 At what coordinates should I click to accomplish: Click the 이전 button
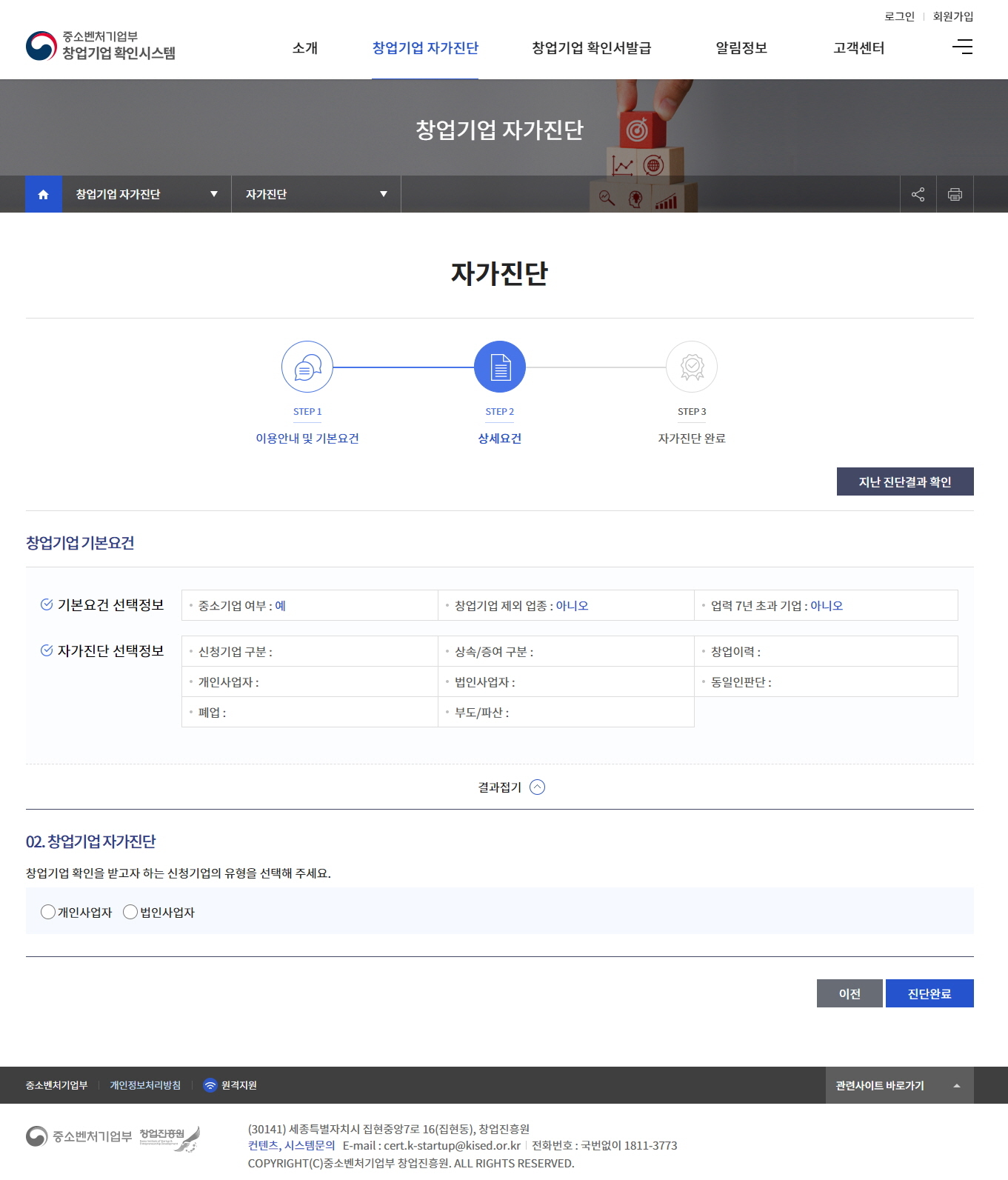pos(850,993)
